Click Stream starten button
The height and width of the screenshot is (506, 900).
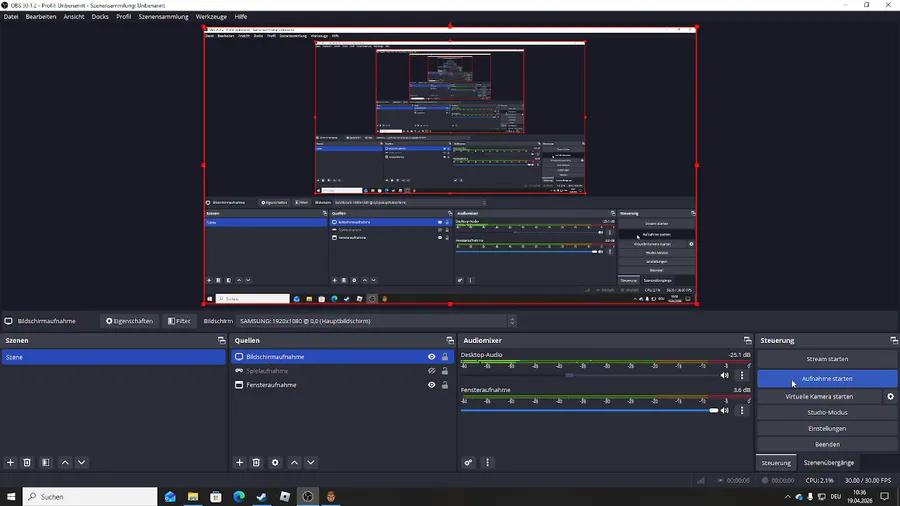coord(827,359)
